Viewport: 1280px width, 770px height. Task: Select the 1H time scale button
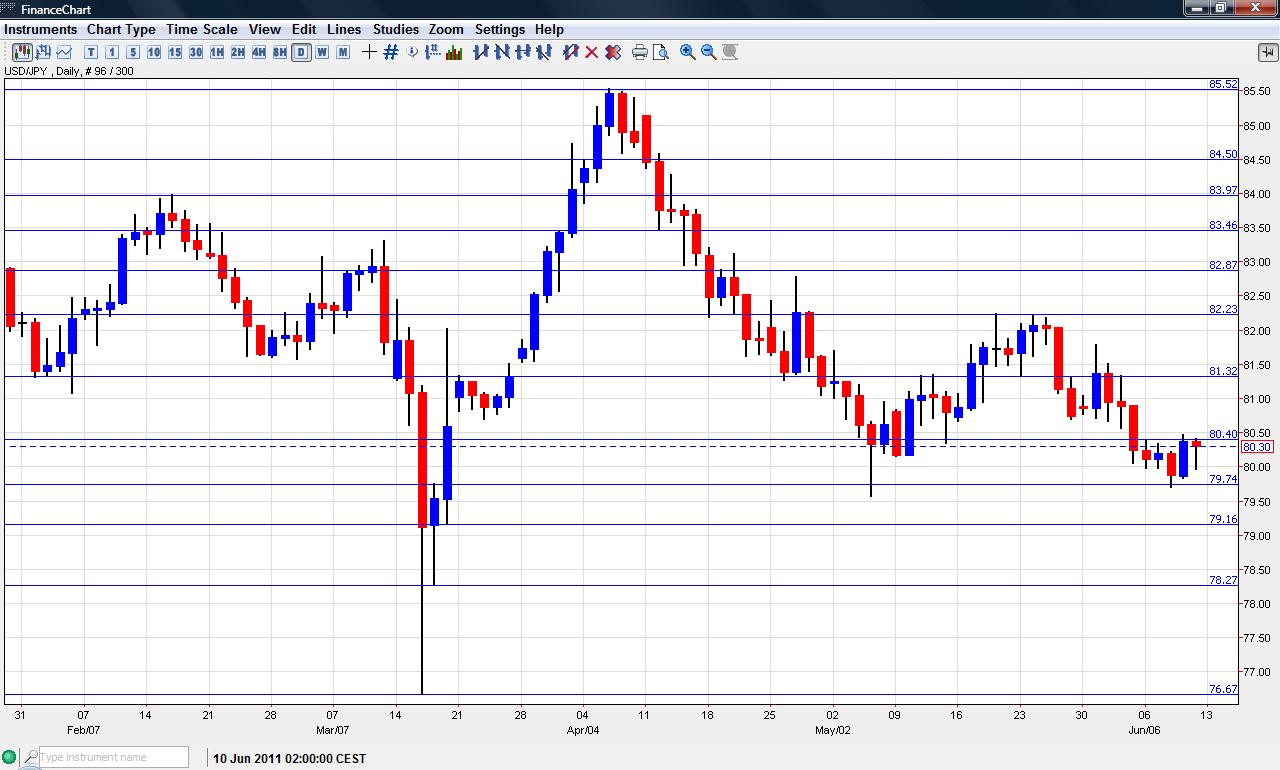[x=217, y=52]
